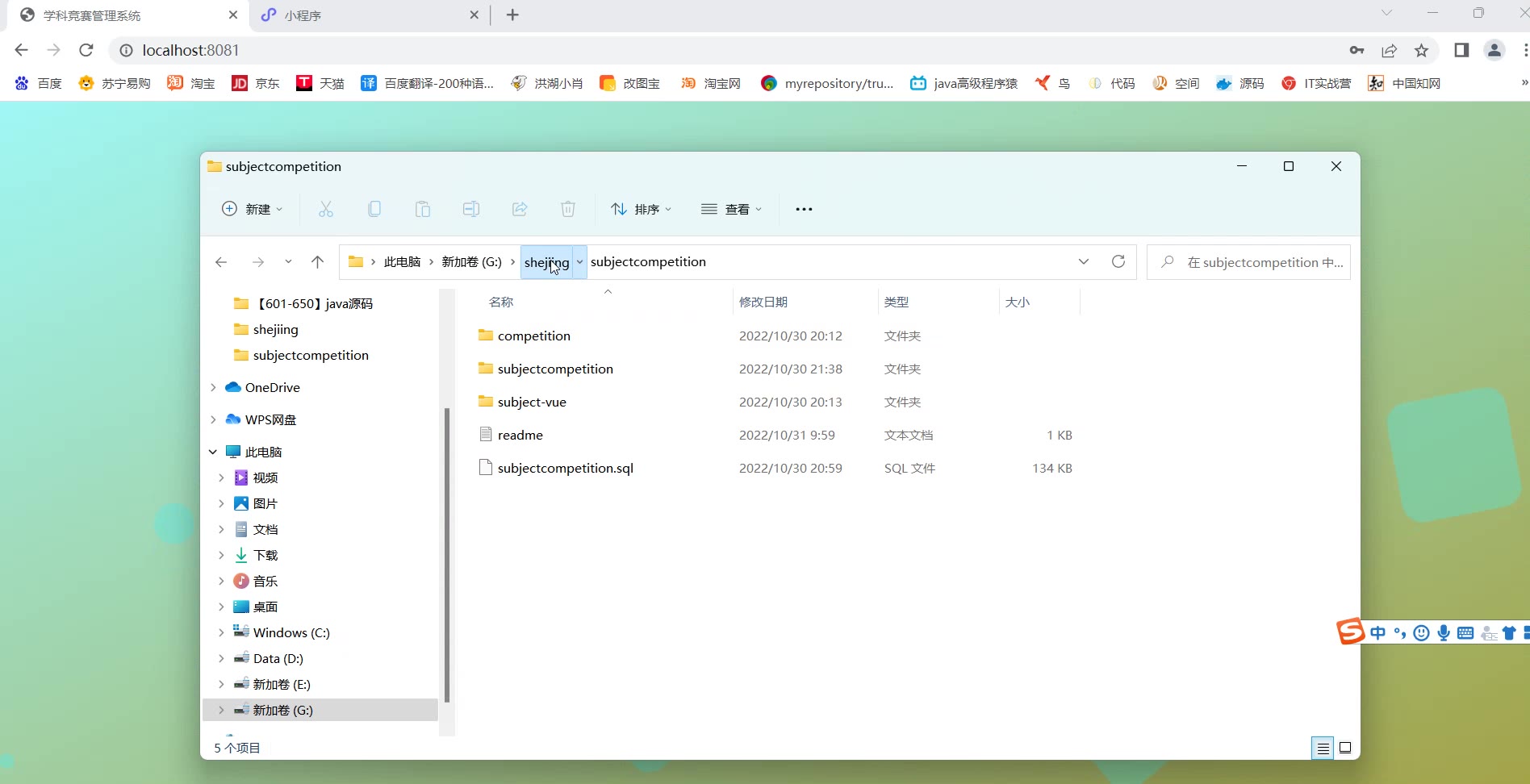Go back in File Explorer navigation
The height and width of the screenshot is (784, 1530).
pos(221,262)
